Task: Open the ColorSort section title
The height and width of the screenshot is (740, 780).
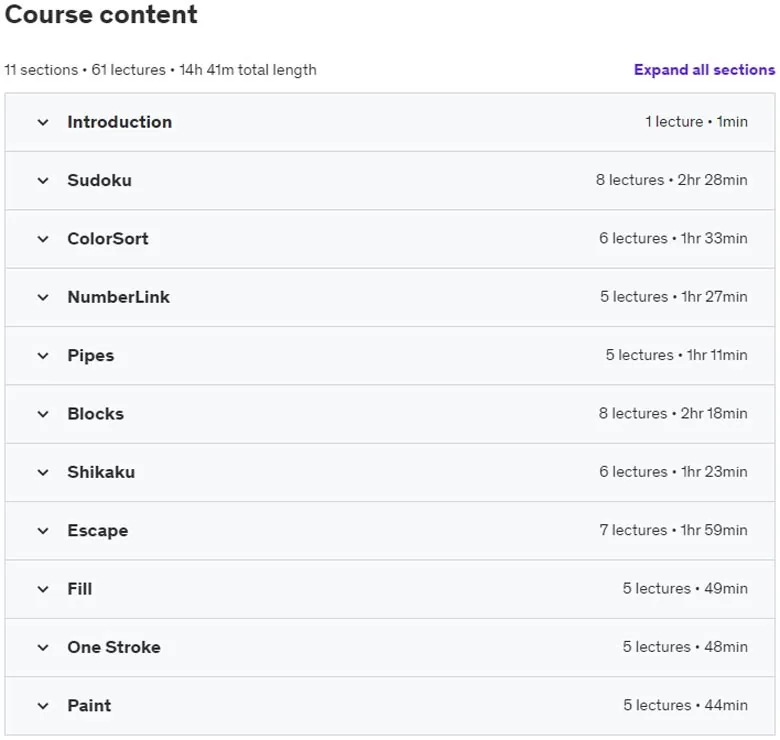Action: pos(108,239)
